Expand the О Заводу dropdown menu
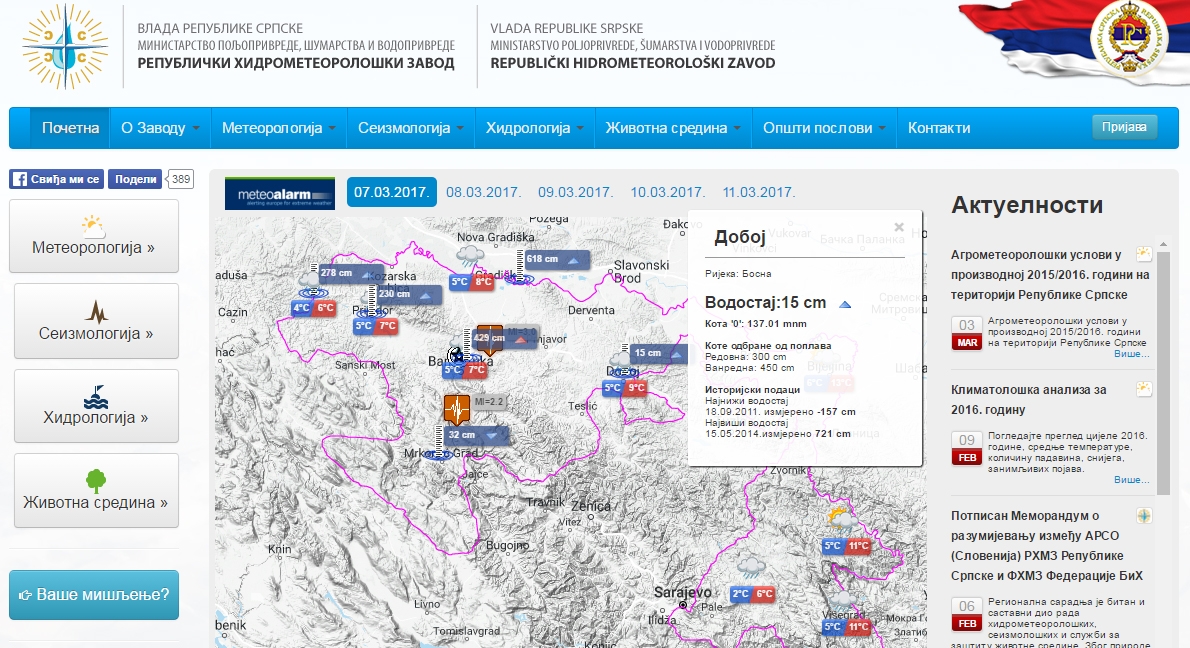The height and width of the screenshot is (648, 1190). [x=160, y=128]
